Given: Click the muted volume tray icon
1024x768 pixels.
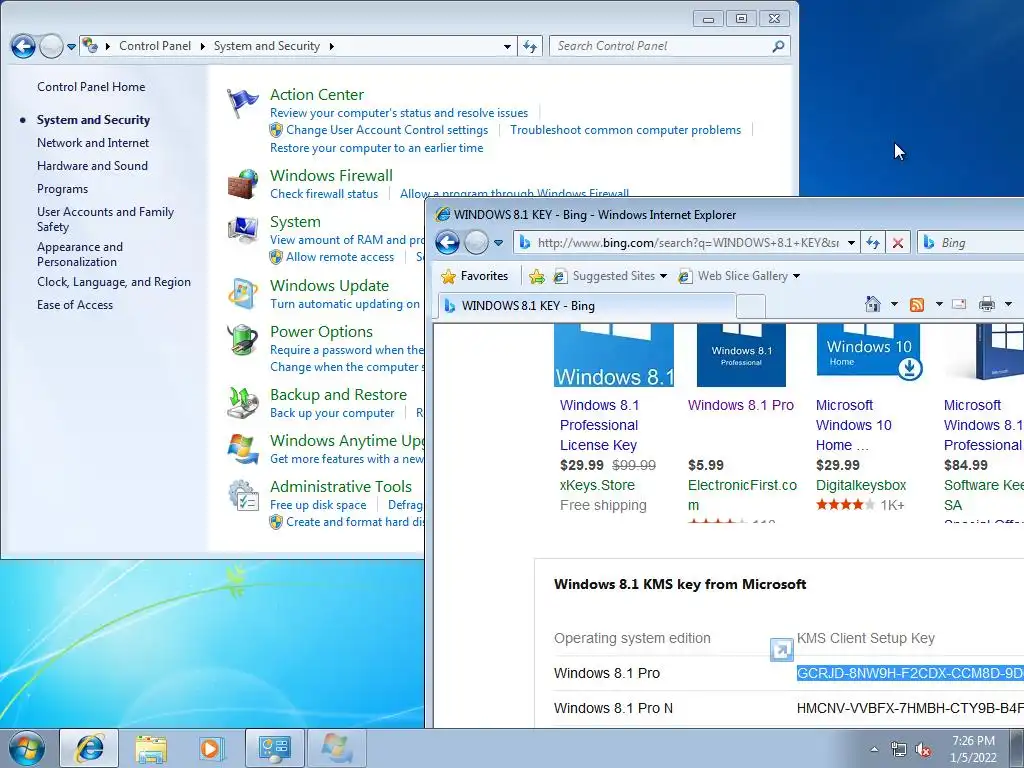Looking at the screenshot, I should (x=923, y=750).
